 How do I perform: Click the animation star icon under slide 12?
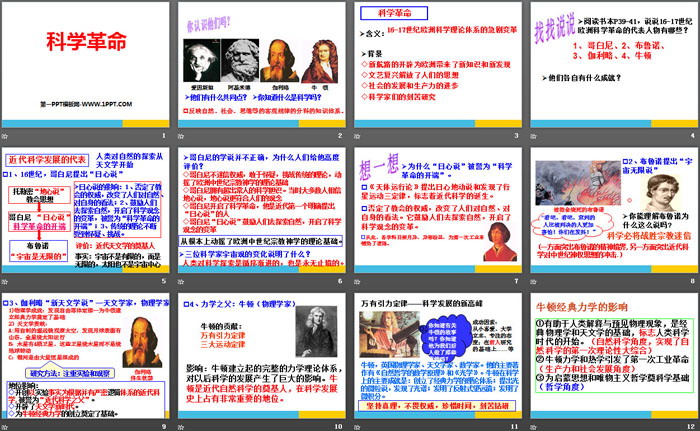click(533, 427)
